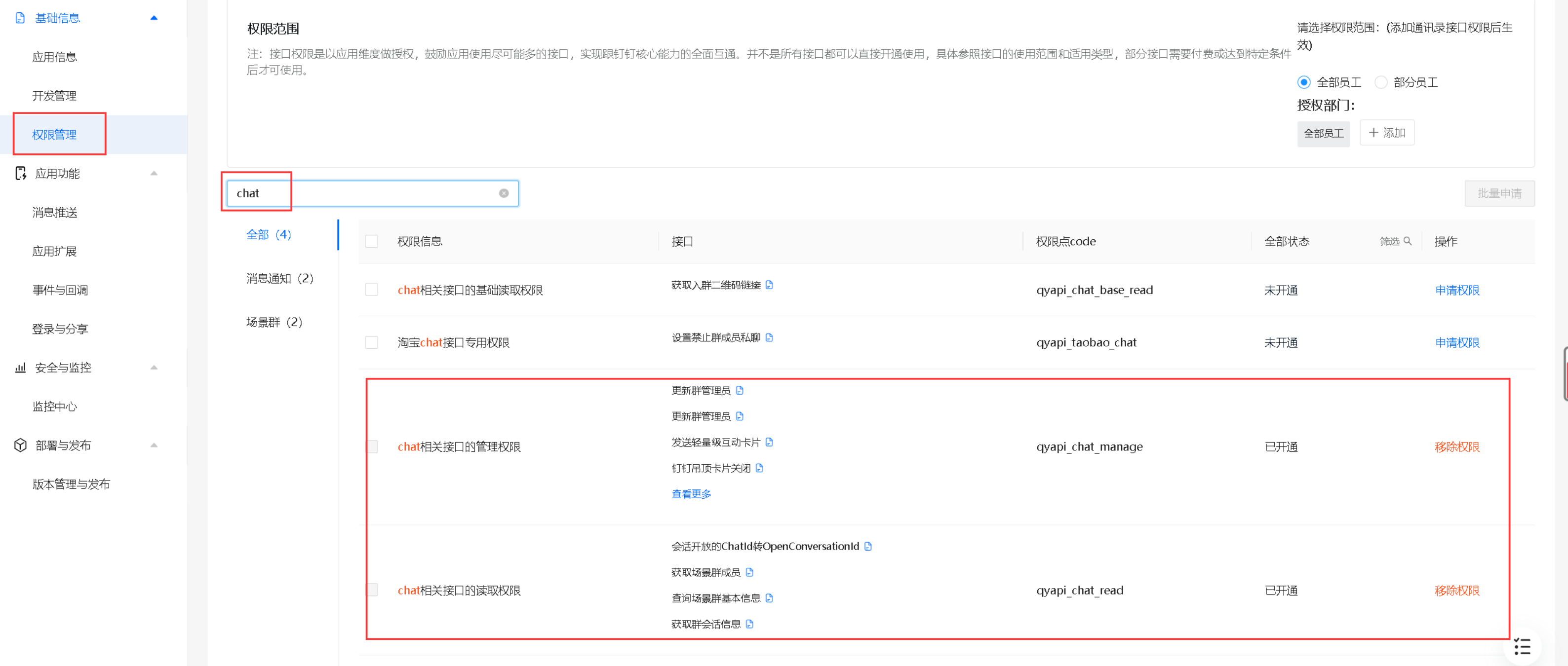
Task: Open doc icon beside 查询场景群基本信息
Action: pyautogui.click(x=769, y=598)
